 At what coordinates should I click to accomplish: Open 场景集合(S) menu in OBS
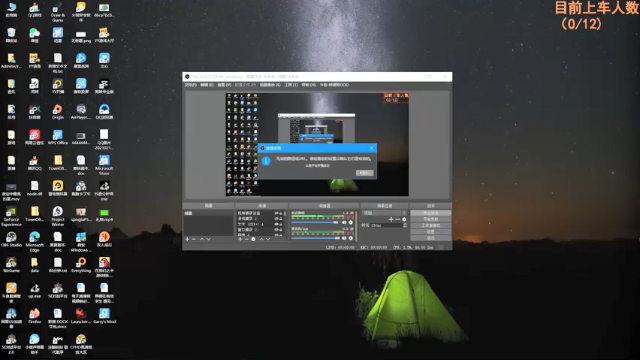(270, 85)
